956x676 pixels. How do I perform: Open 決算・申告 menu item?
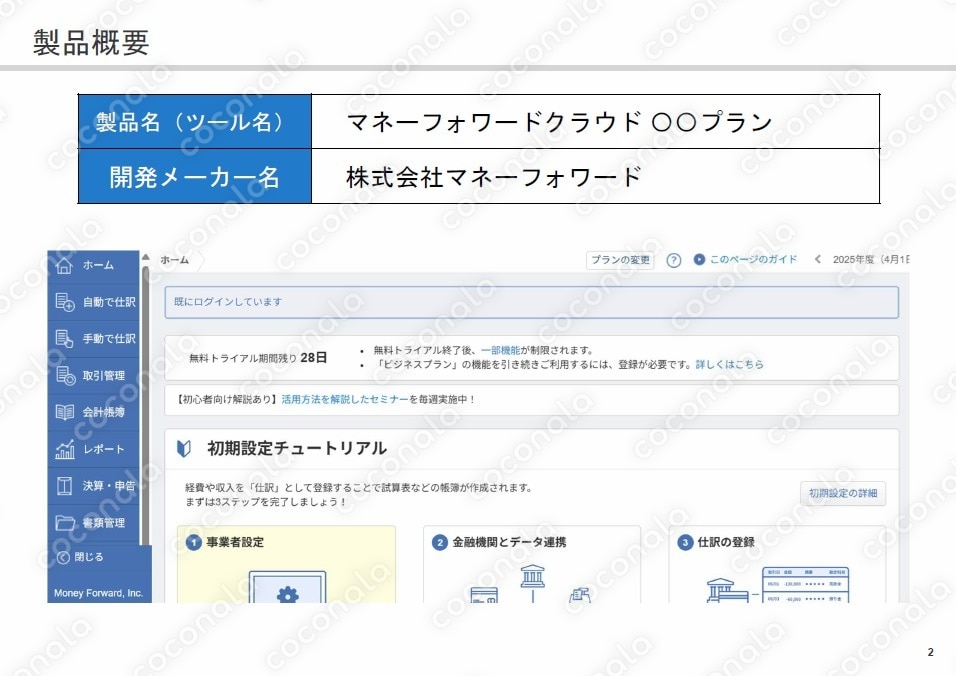coord(94,486)
